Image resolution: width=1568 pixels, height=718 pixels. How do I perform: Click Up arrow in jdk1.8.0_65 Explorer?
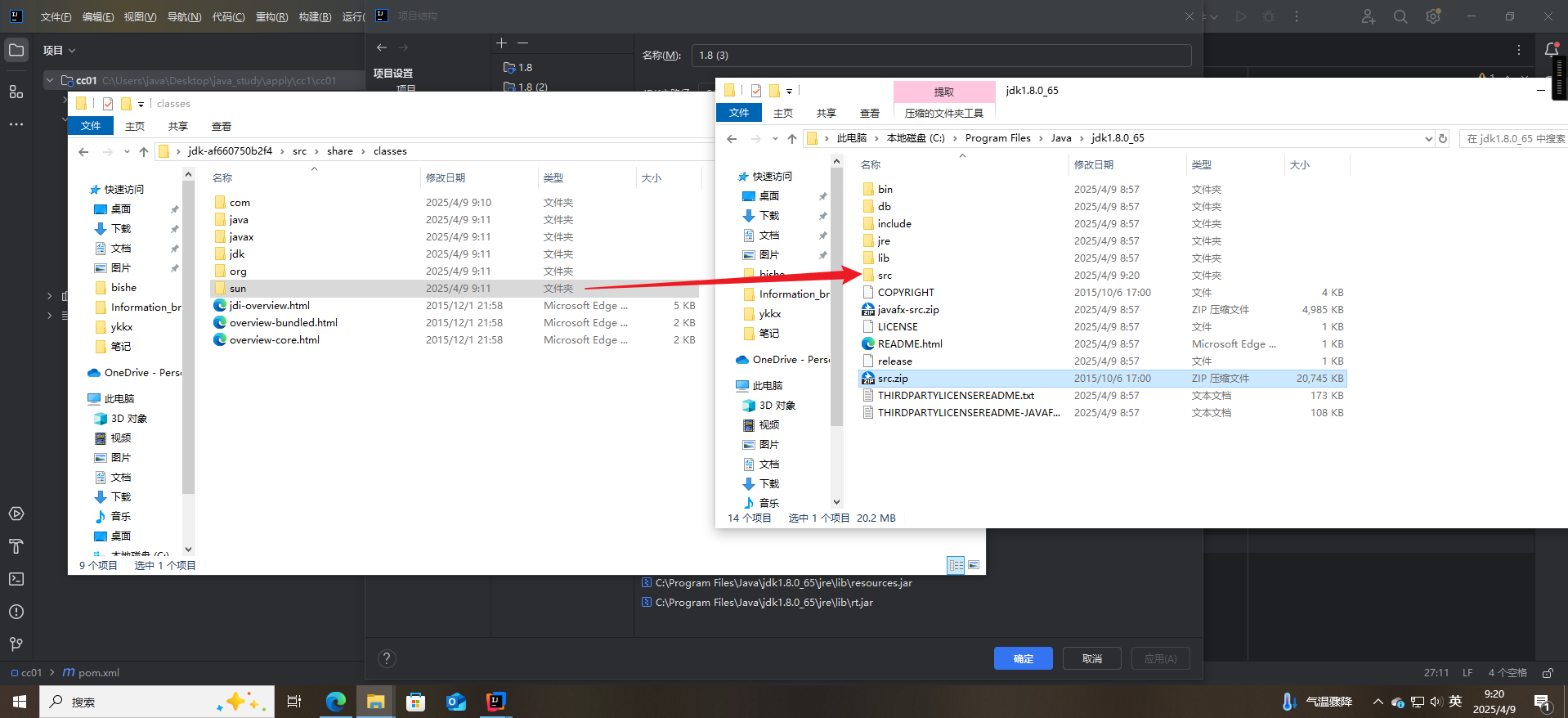coord(792,138)
